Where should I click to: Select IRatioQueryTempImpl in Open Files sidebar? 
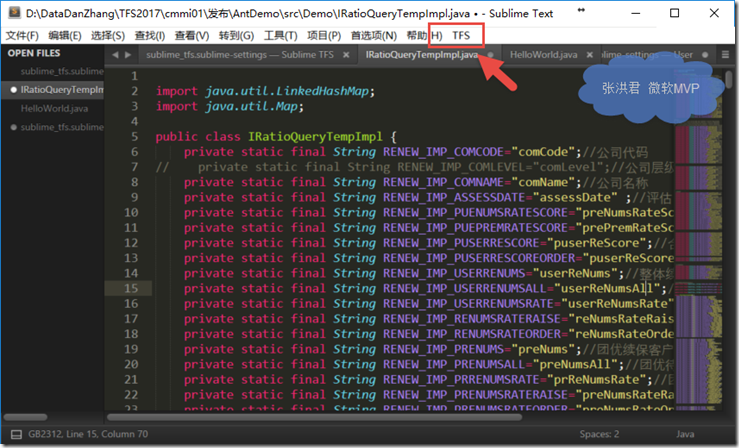coord(62,90)
